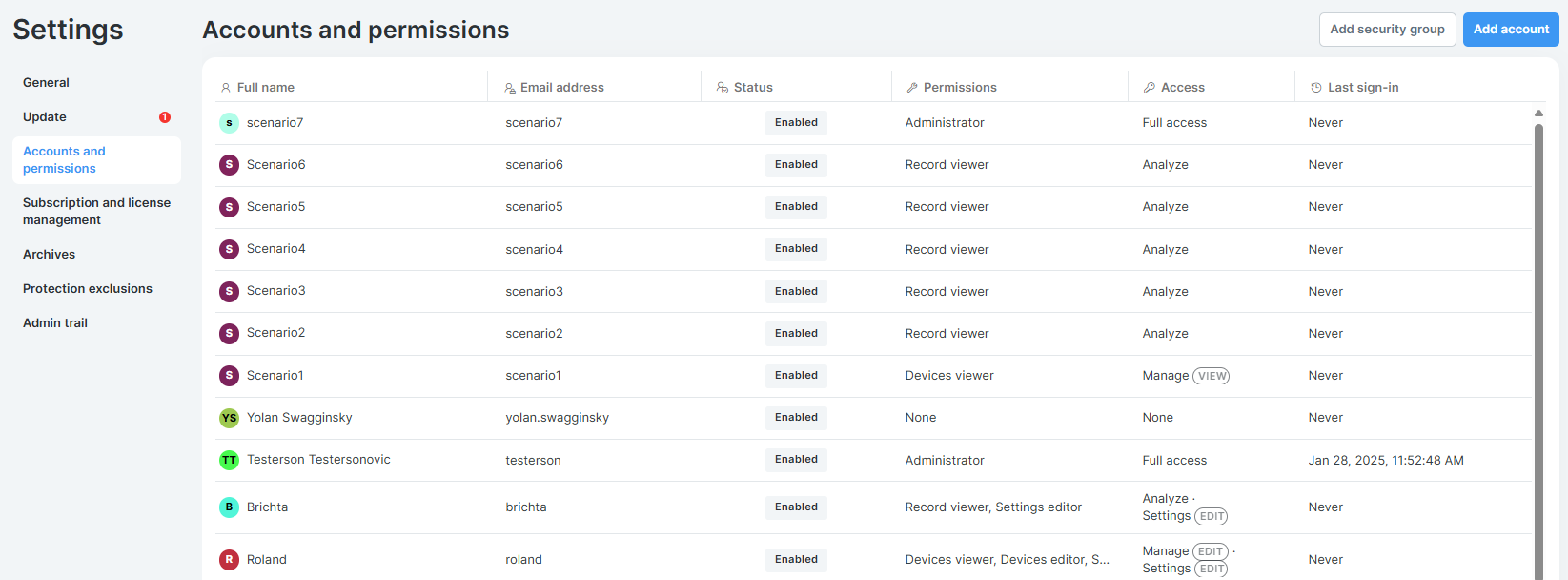This screenshot has width=1568, height=580.
Task: Click the Scenario3 avatar icon
Action: point(229,291)
